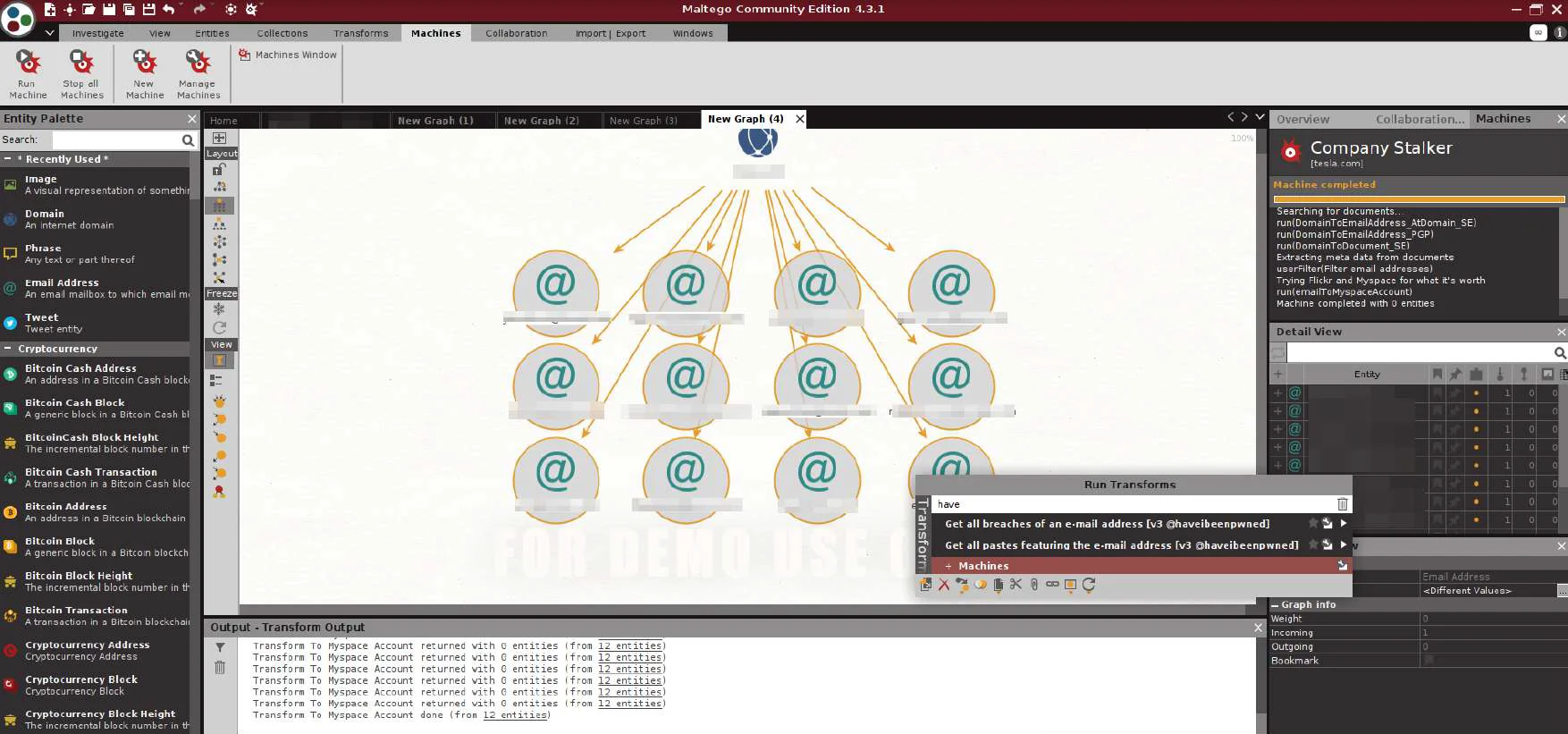
Task: Click the refresh layout icon
Action: pyautogui.click(x=219, y=328)
